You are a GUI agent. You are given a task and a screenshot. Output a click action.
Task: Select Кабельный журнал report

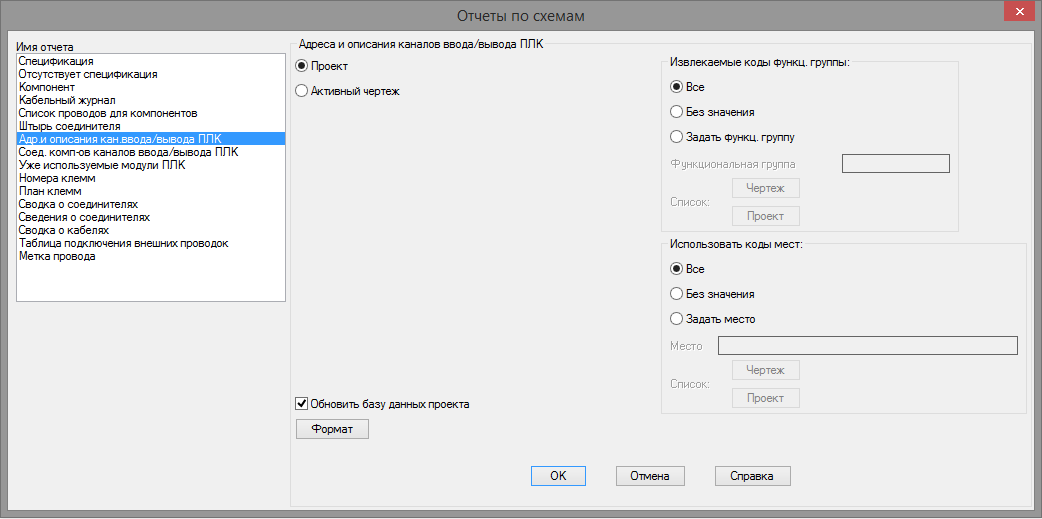(x=151, y=100)
